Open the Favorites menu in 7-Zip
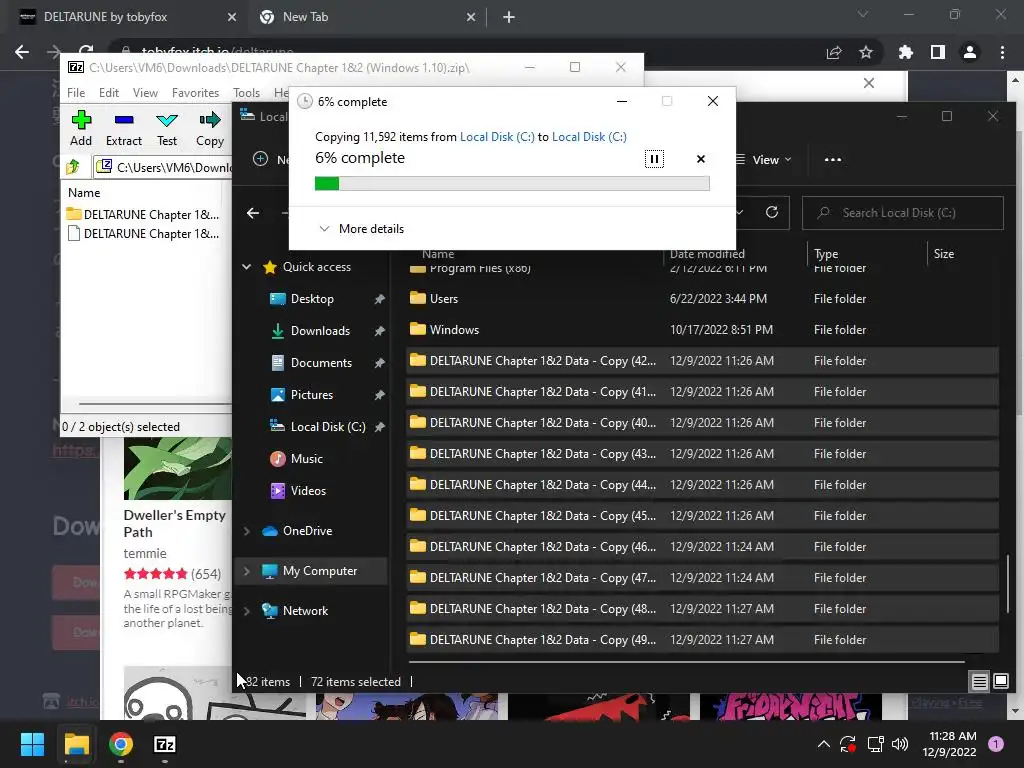The width and height of the screenshot is (1024, 768). point(195,93)
